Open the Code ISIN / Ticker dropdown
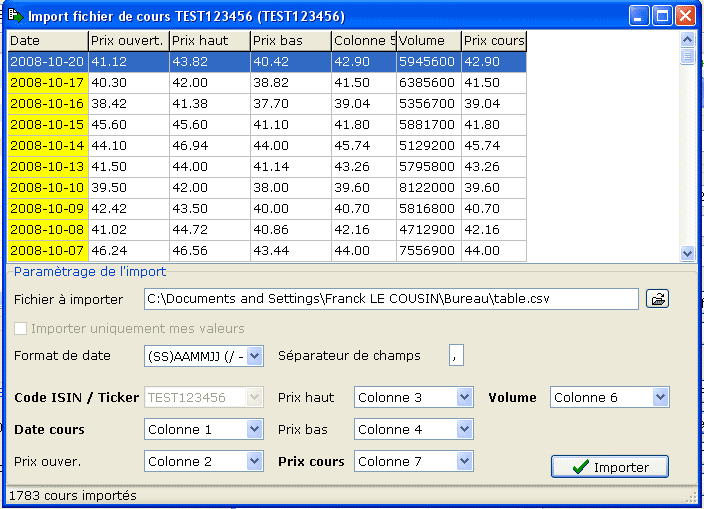This screenshot has height=509, width=704. (255, 397)
